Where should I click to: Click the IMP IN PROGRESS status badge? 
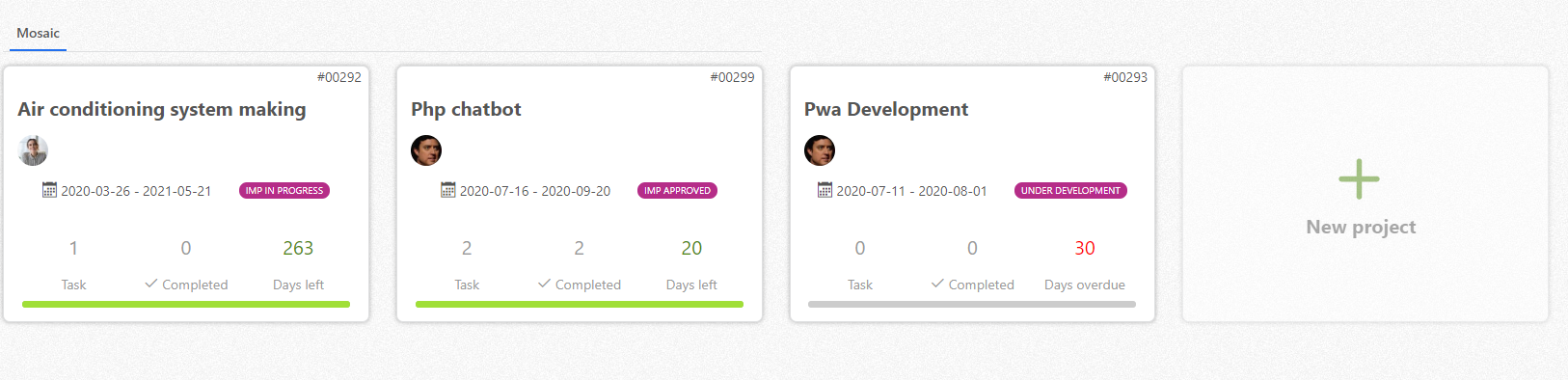coord(284,191)
